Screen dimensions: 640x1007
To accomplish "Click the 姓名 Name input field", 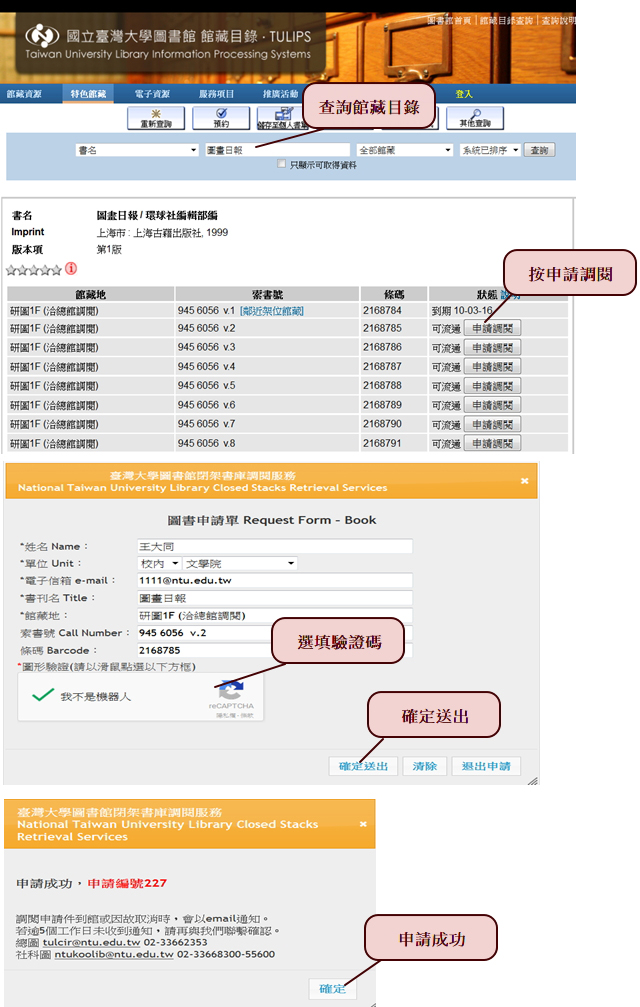I will (275, 547).
